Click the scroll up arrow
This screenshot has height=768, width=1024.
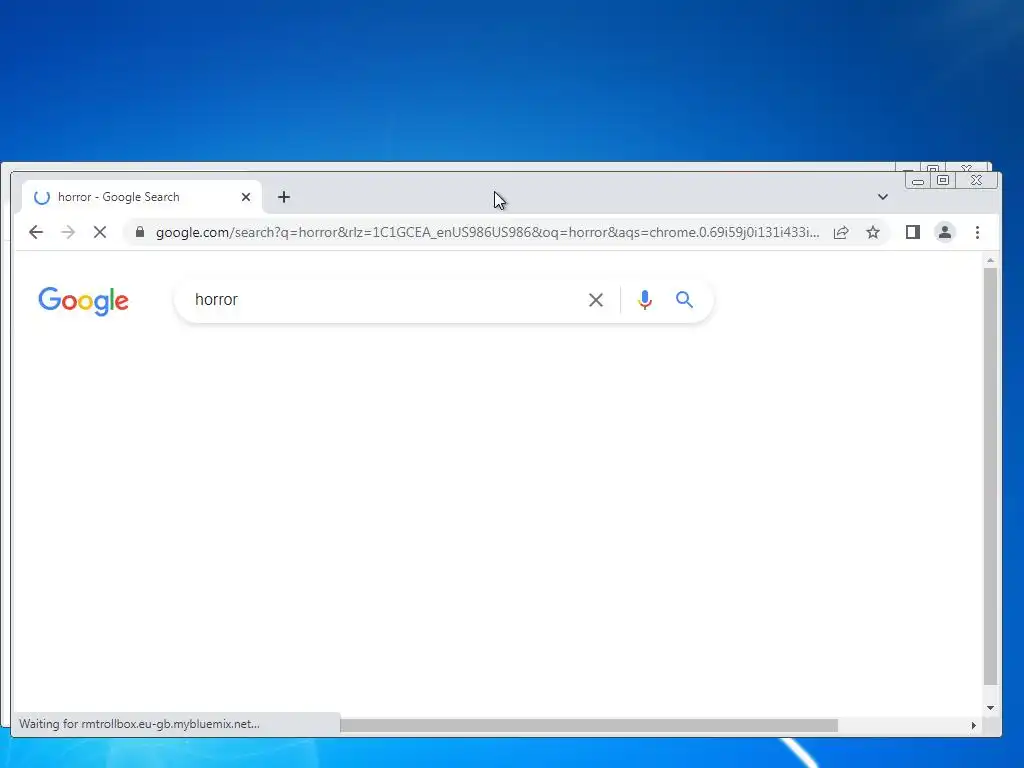(991, 261)
